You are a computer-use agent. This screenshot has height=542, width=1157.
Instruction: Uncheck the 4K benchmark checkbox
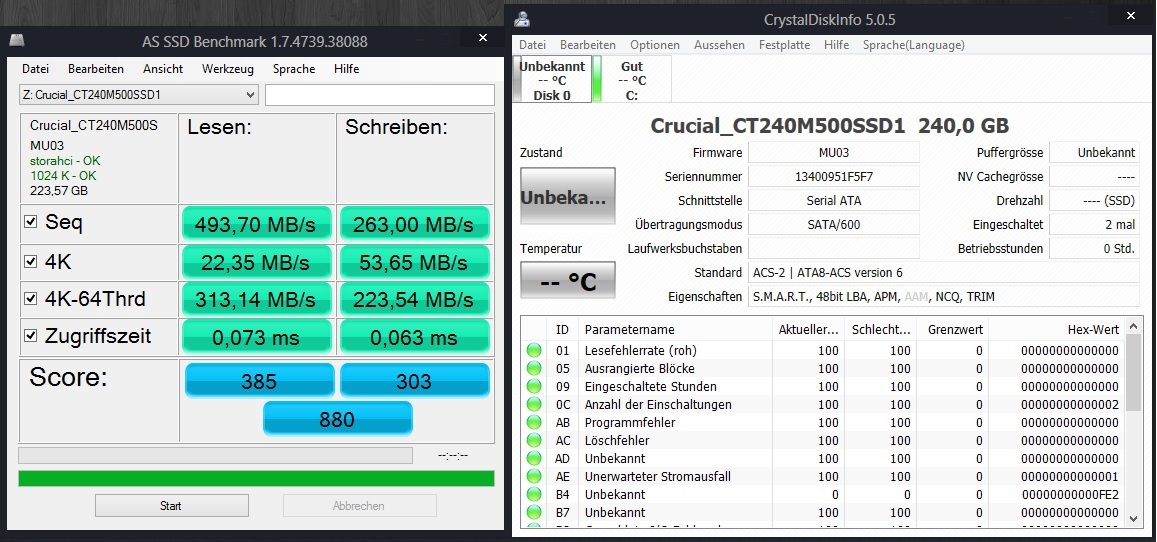point(30,261)
